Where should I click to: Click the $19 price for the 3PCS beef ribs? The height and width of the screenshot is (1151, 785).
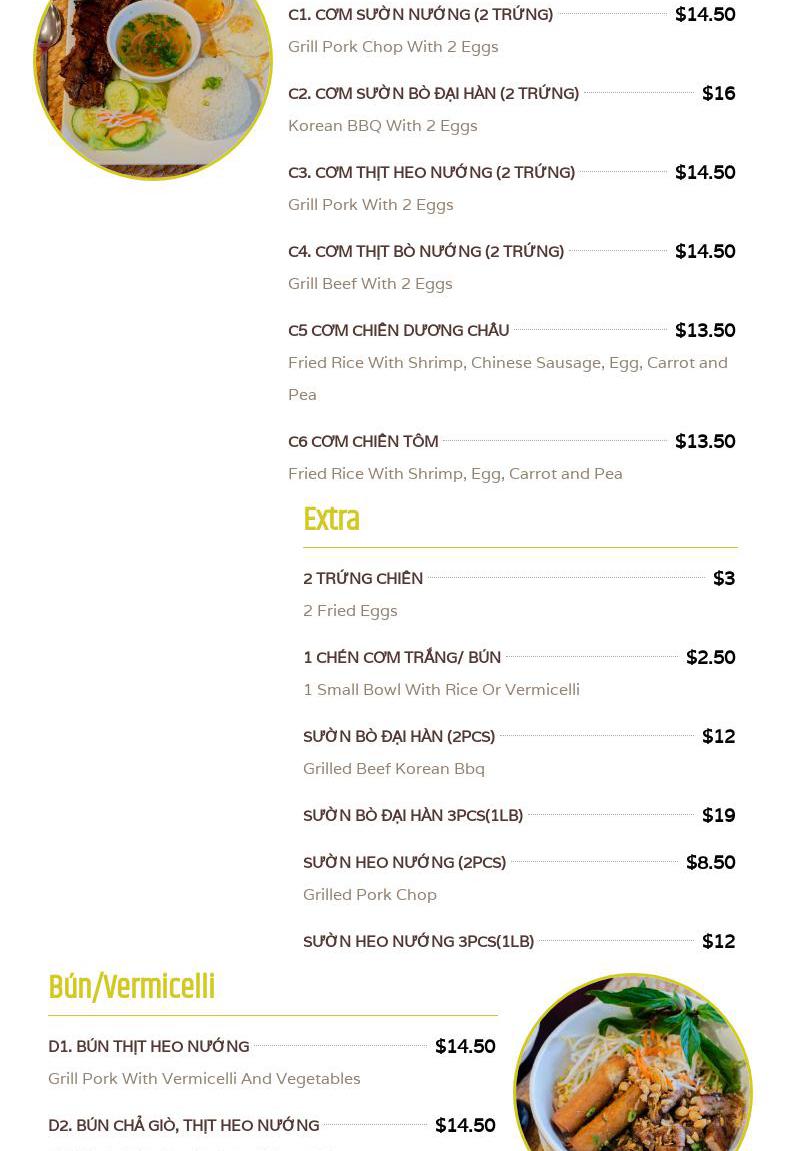718,816
